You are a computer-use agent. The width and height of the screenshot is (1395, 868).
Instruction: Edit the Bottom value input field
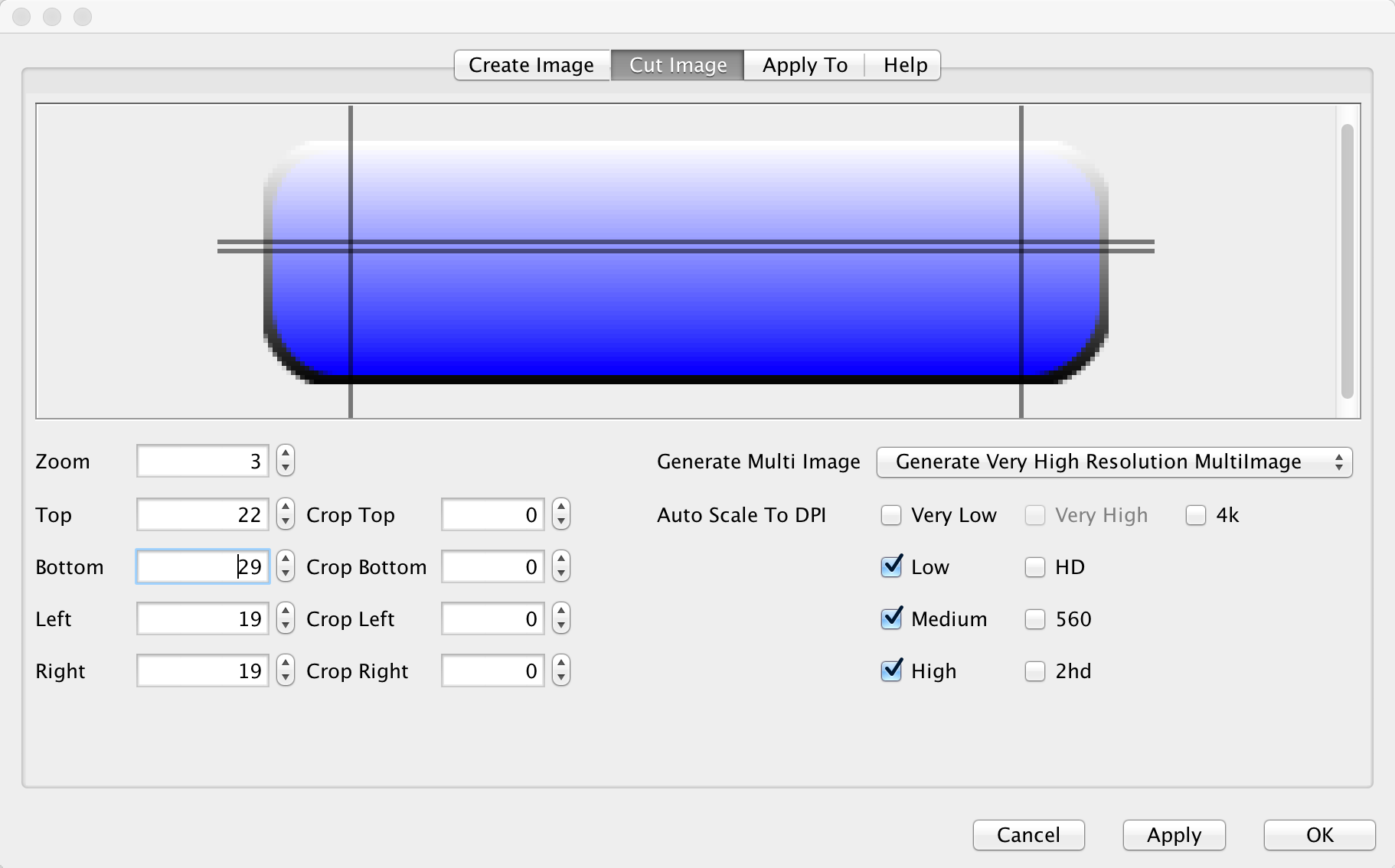point(202,566)
